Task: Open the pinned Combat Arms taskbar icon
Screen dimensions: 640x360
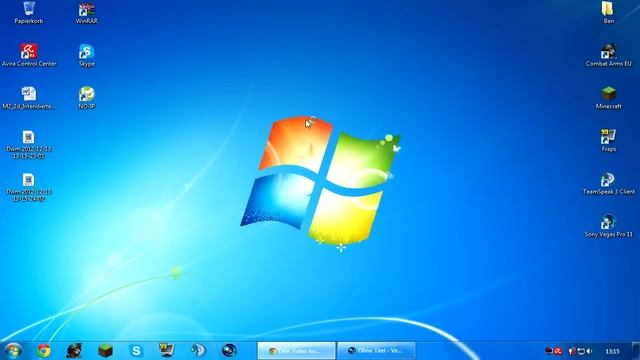Action: [x=74, y=351]
